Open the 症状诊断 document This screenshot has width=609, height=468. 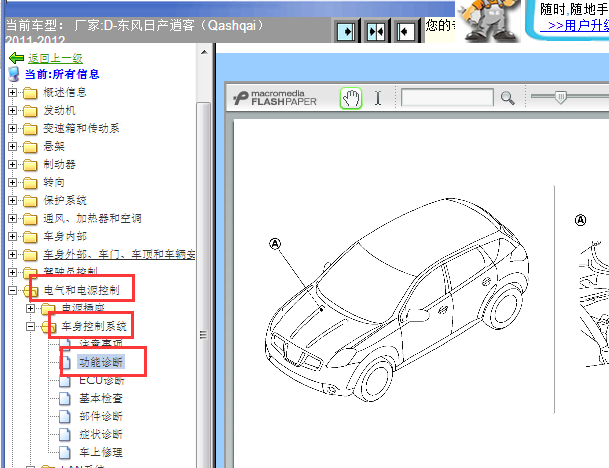tap(101, 434)
